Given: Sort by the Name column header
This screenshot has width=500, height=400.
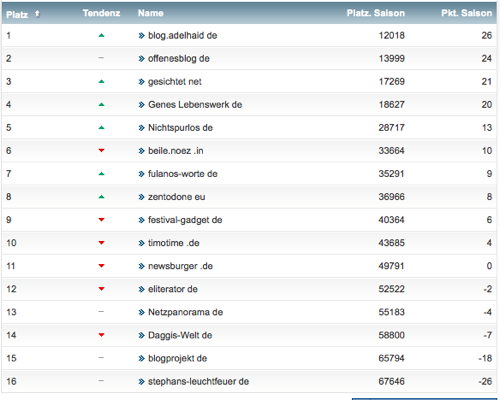Looking at the screenshot, I should (x=151, y=13).
